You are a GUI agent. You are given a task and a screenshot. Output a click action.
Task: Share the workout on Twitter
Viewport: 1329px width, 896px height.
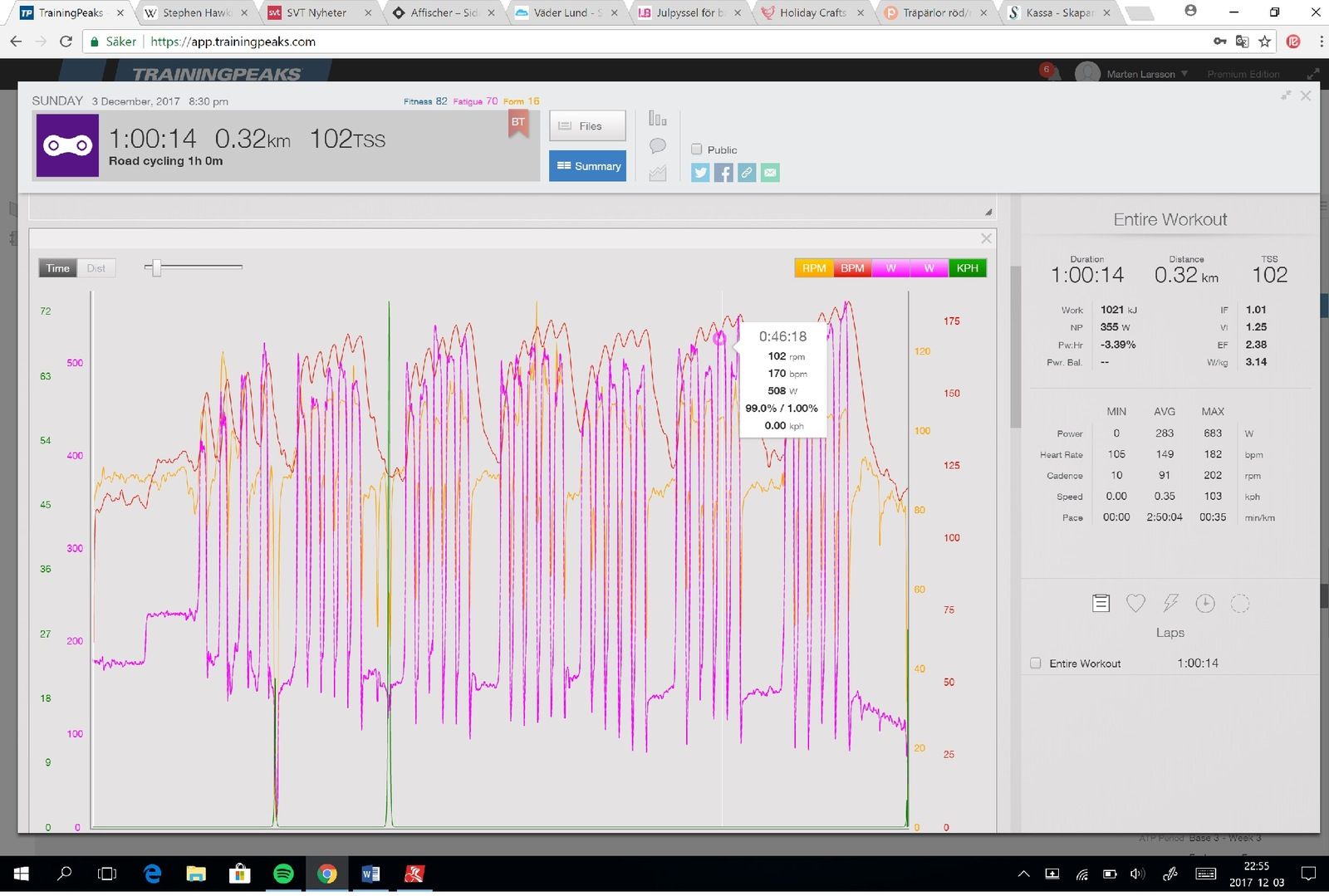pos(700,173)
